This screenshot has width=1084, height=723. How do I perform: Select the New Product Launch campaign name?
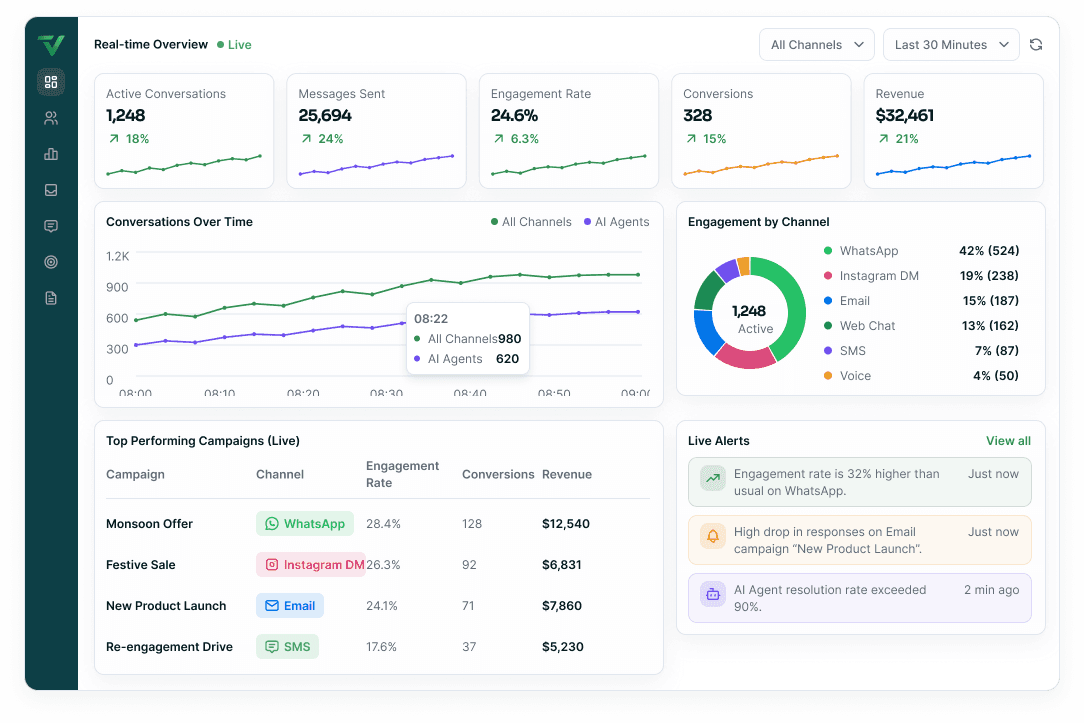166,605
